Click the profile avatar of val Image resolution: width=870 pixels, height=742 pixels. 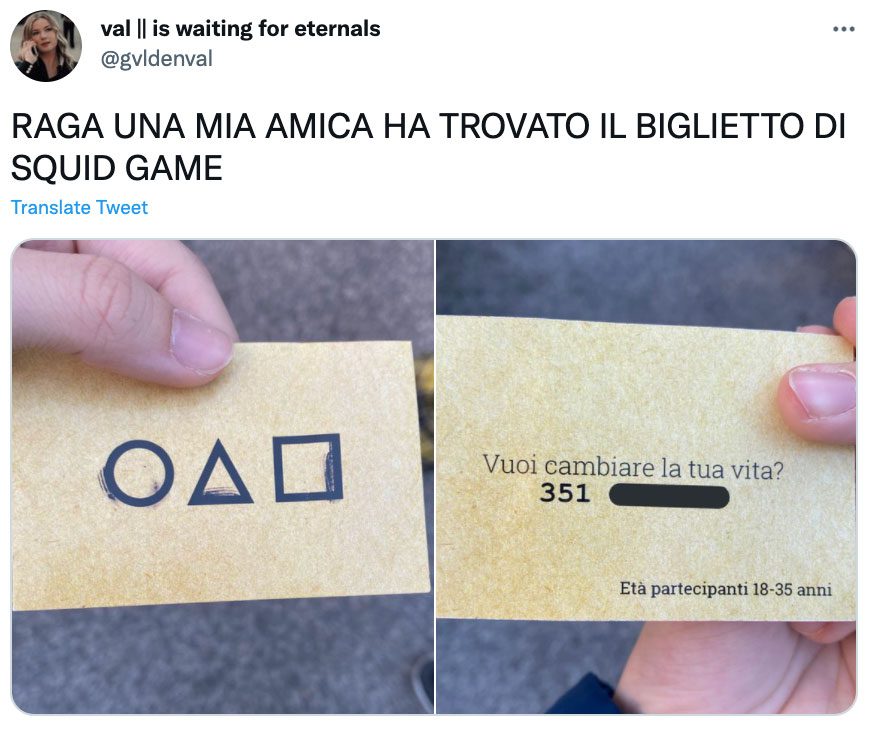tap(46, 46)
